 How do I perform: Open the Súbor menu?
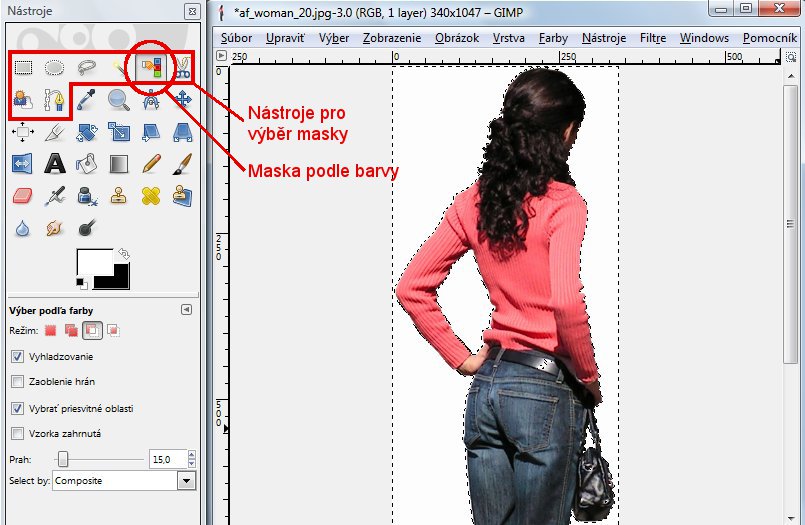pyautogui.click(x=236, y=38)
